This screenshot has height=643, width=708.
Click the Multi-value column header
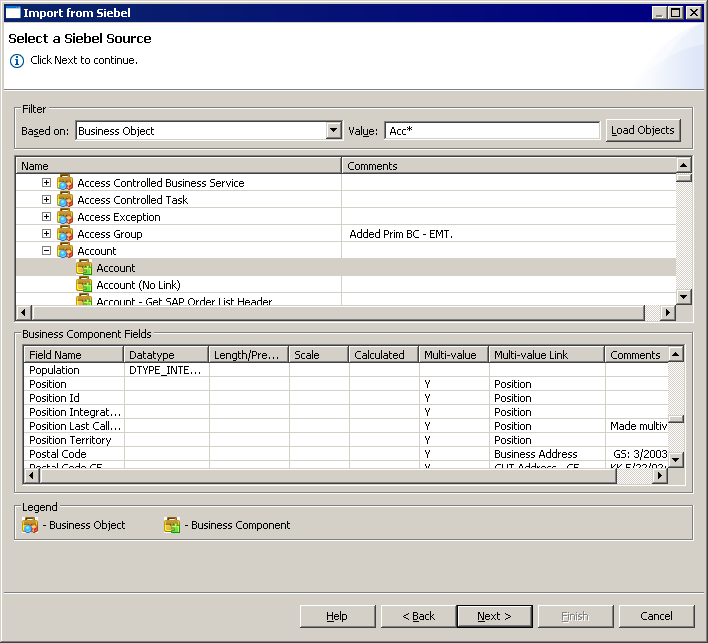[454, 355]
